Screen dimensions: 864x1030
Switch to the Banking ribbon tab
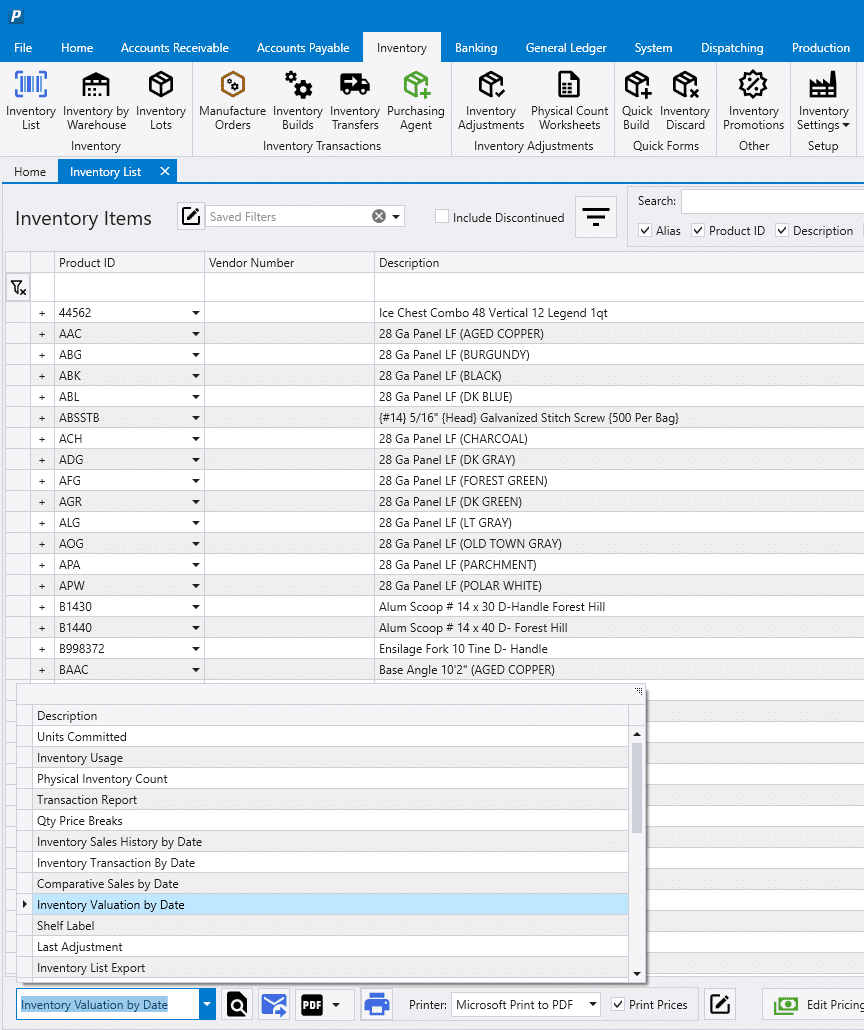[476, 47]
